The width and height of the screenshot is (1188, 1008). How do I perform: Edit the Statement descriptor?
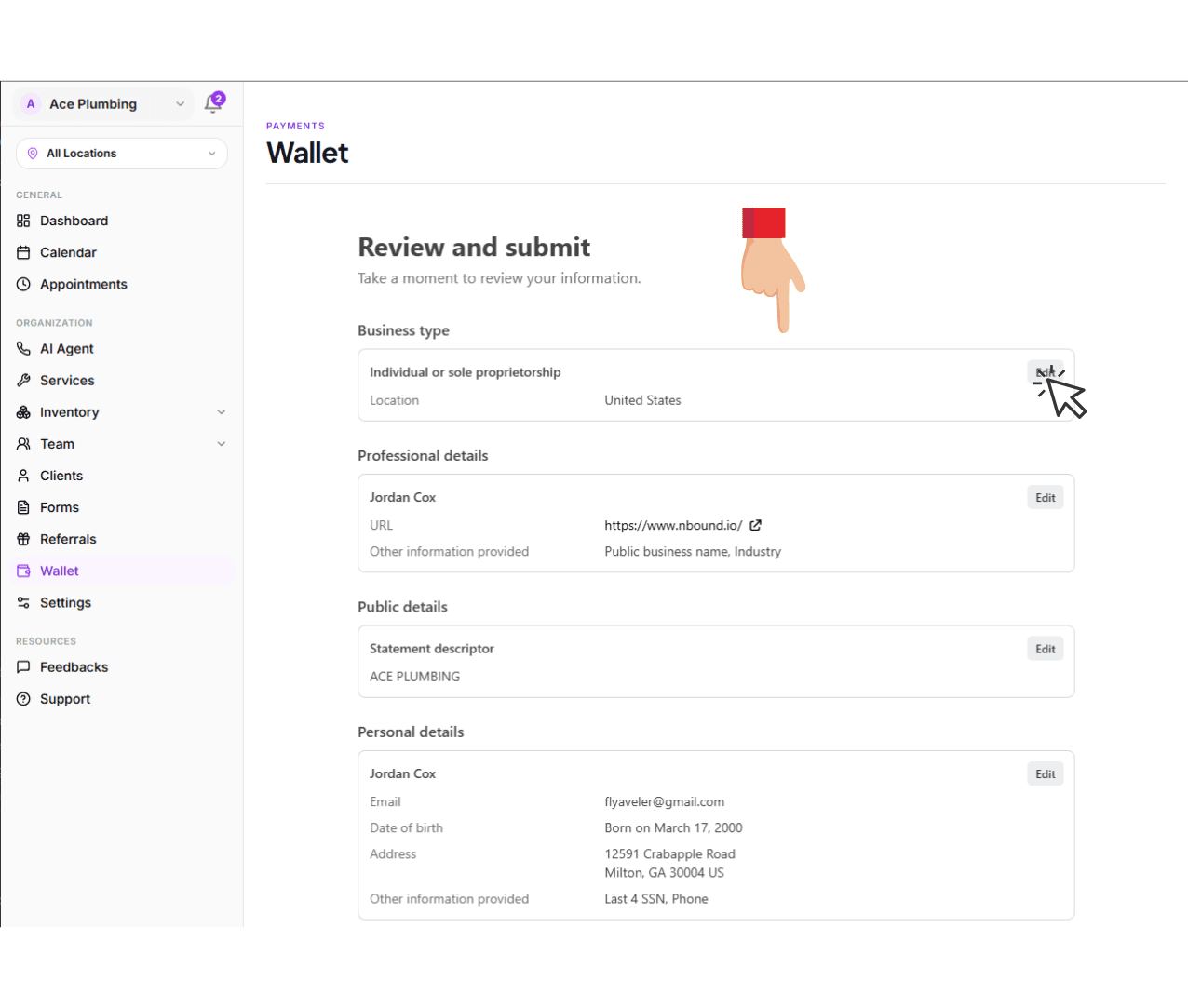coord(1045,649)
